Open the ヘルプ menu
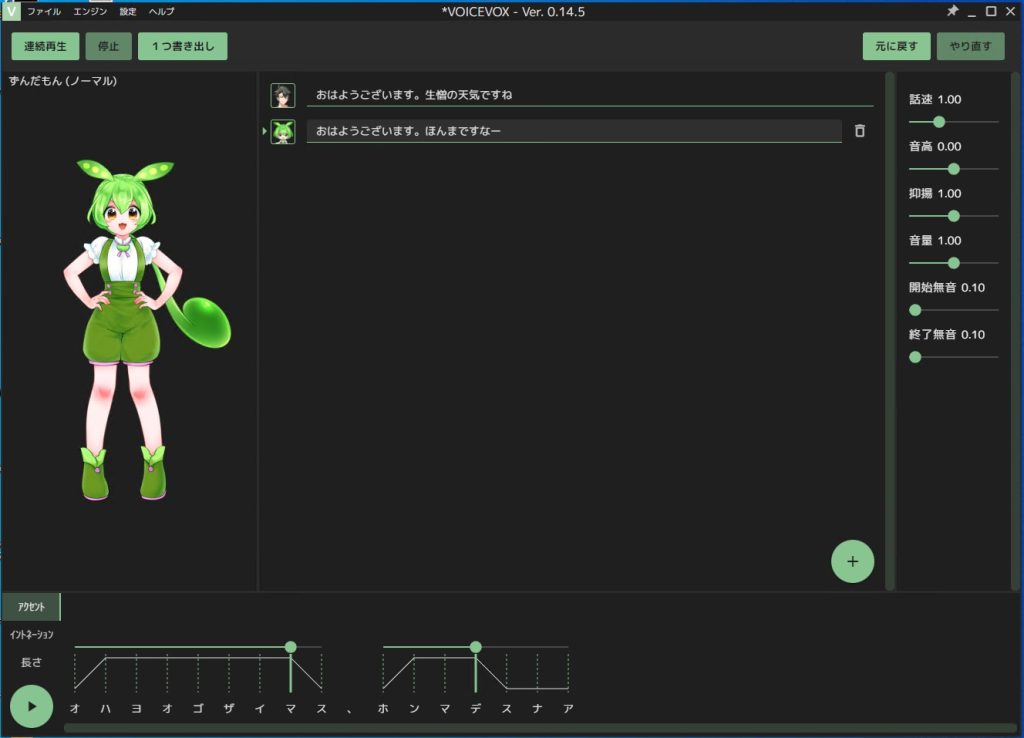This screenshot has width=1024, height=738. click(161, 12)
